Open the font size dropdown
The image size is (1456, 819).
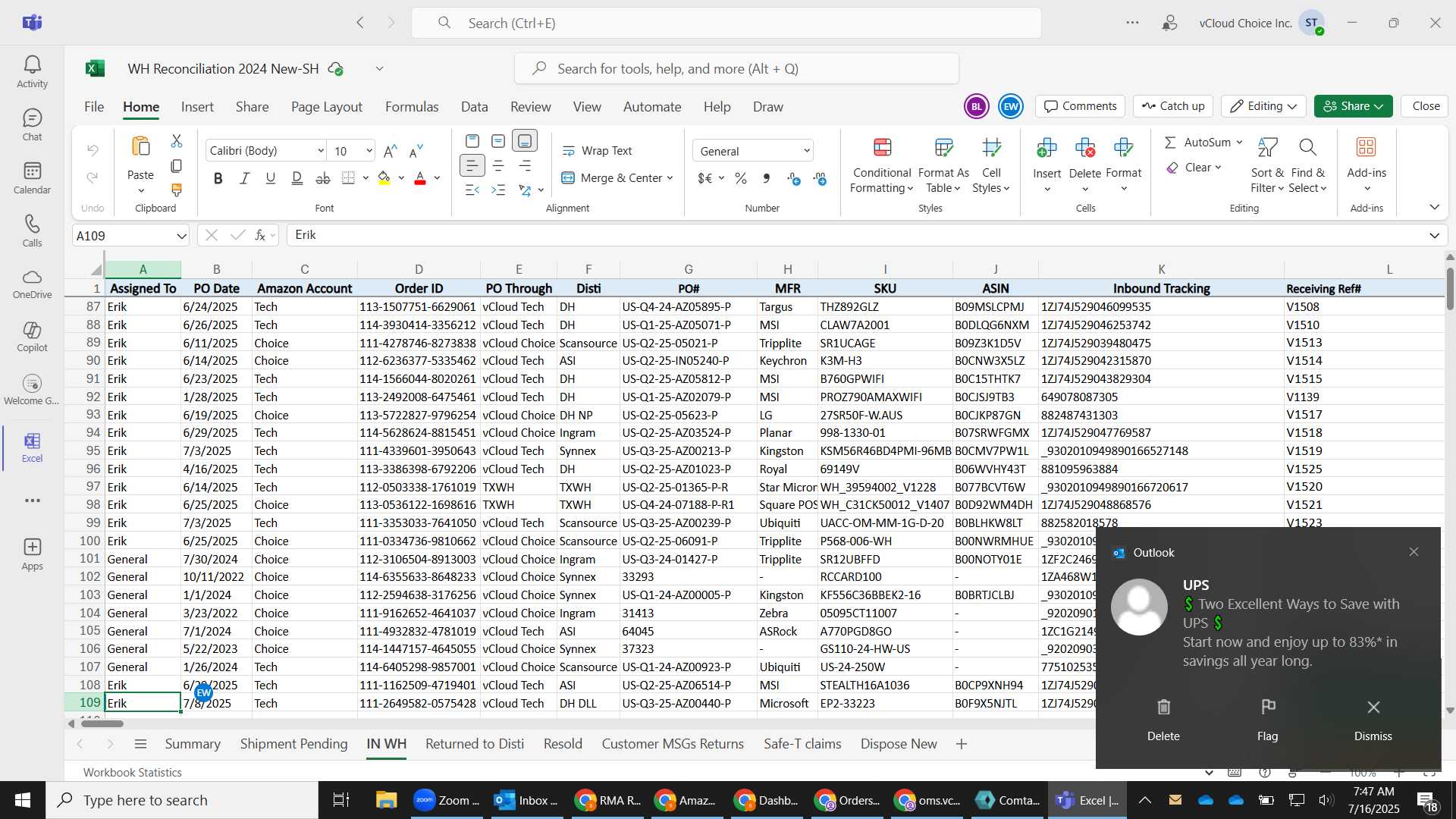click(369, 151)
